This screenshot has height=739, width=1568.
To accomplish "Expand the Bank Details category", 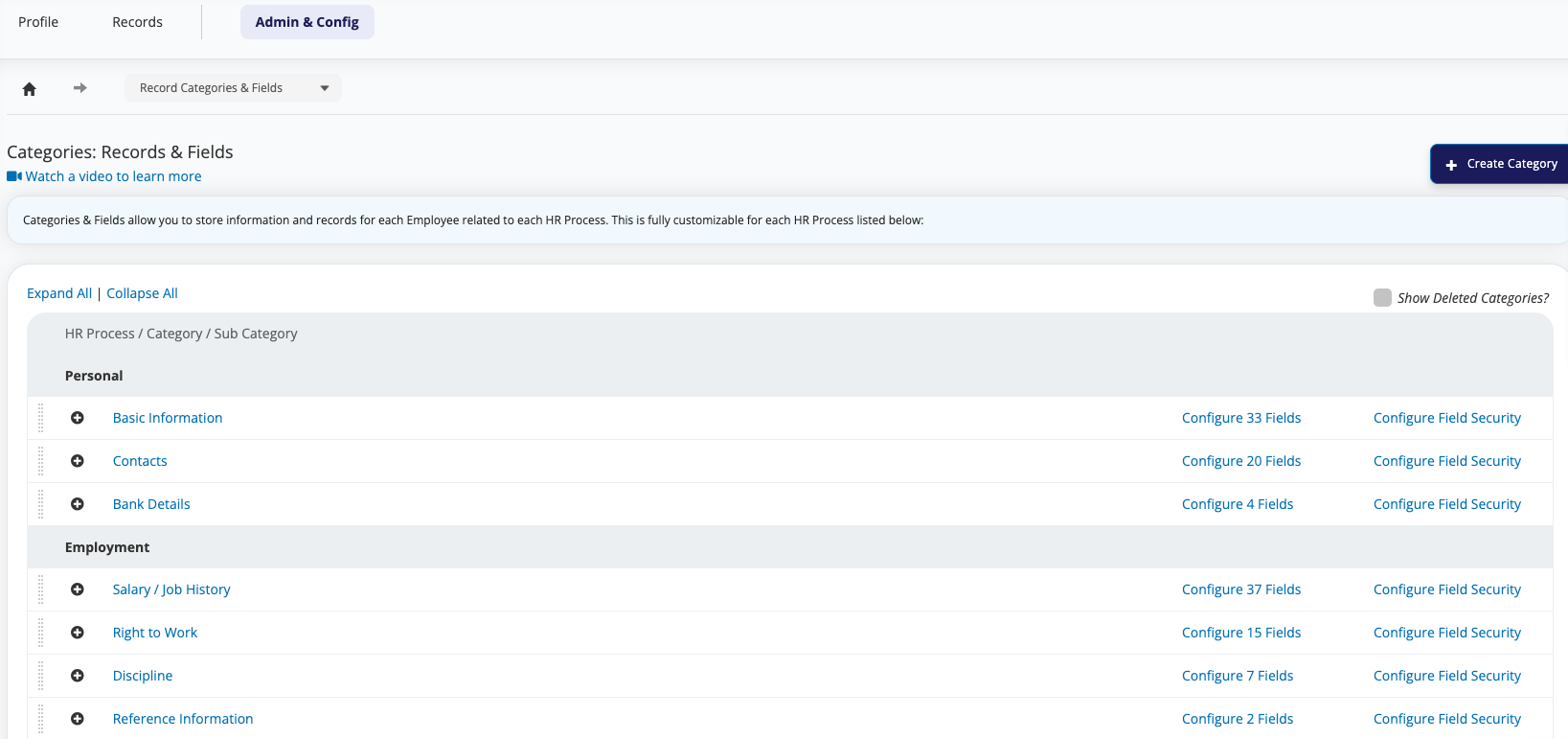I will point(78,504).
